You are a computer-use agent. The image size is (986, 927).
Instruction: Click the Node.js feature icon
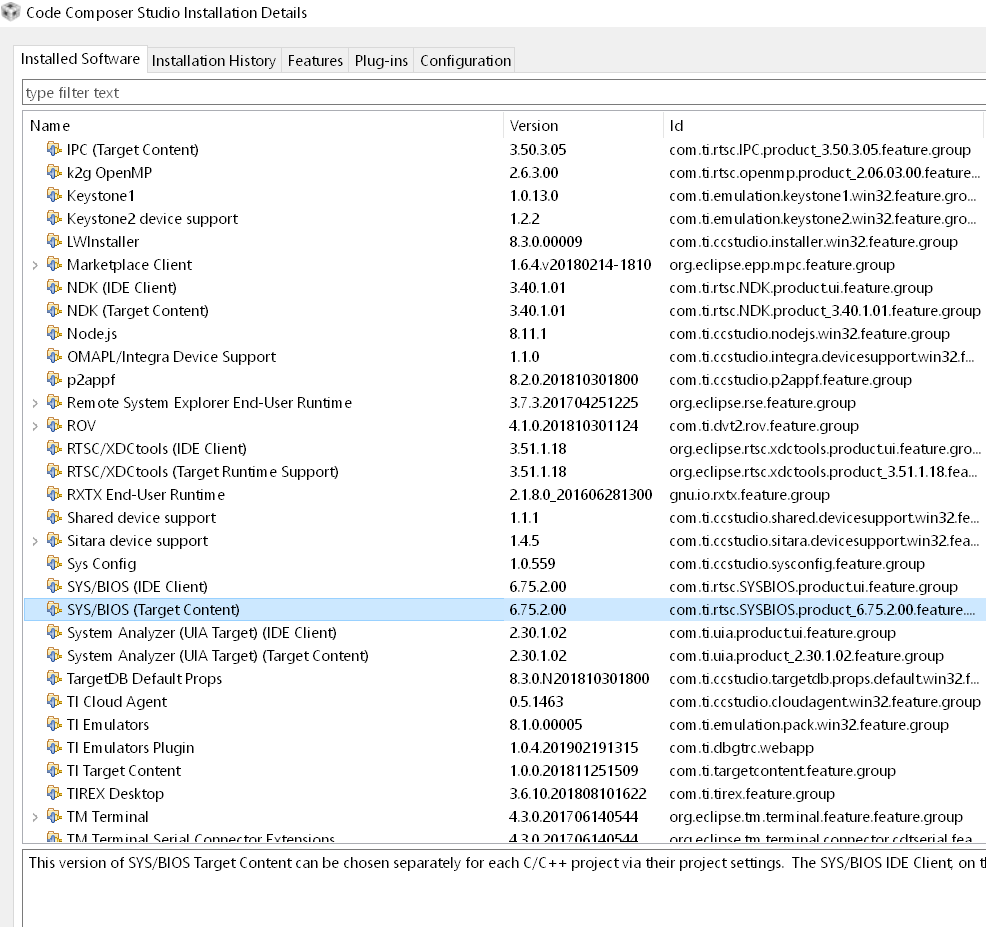pos(54,333)
